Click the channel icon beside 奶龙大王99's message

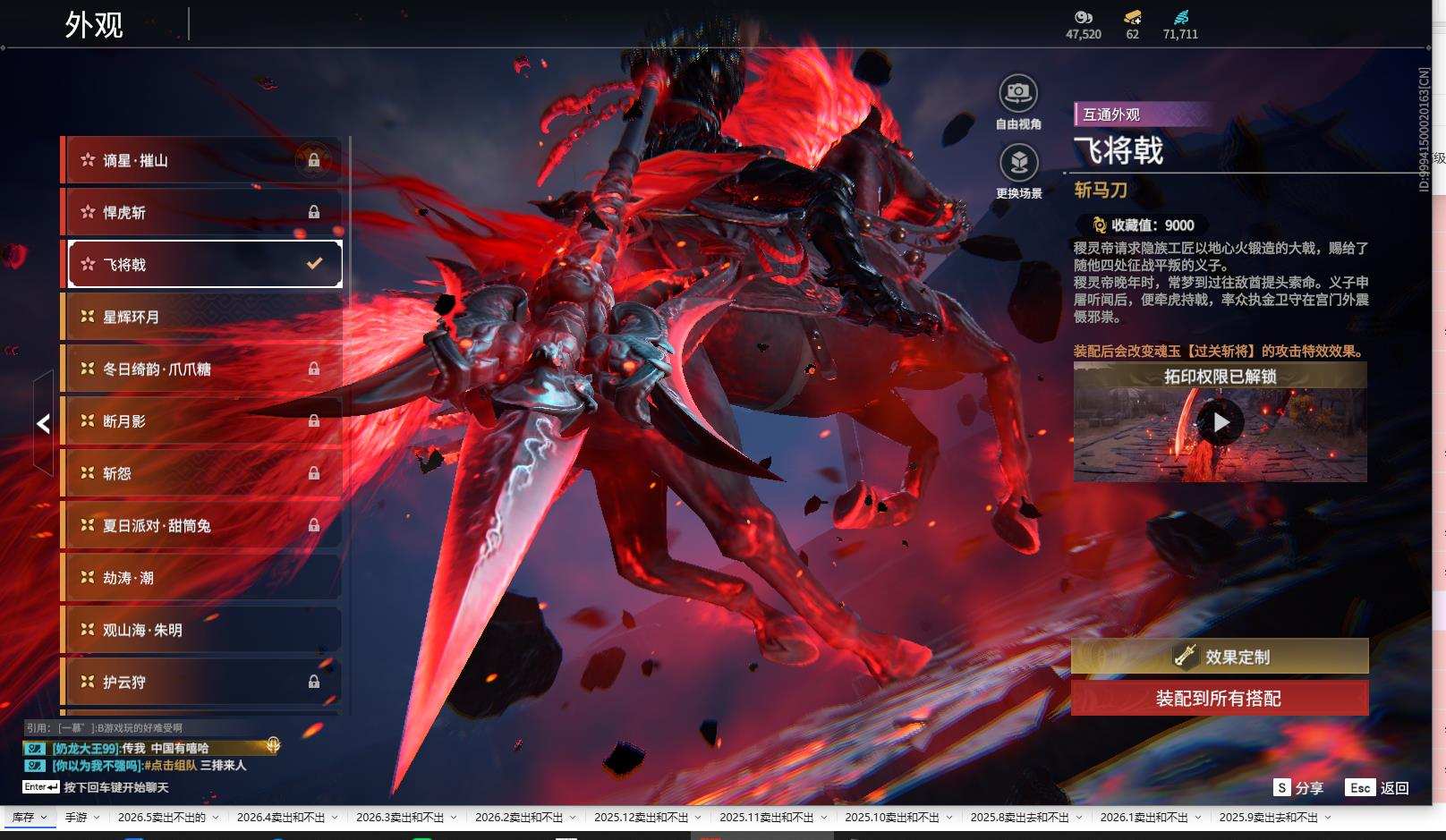tap(35, 748)
